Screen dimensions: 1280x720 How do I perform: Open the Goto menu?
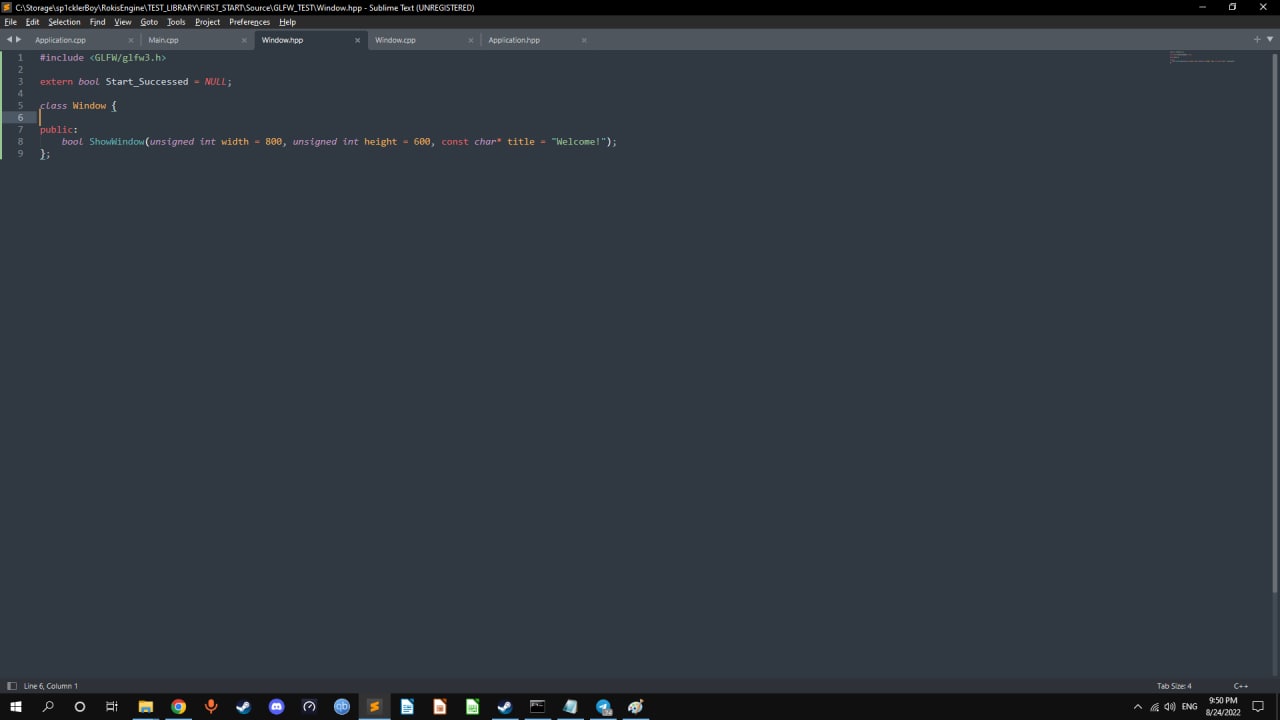point(149,22)
